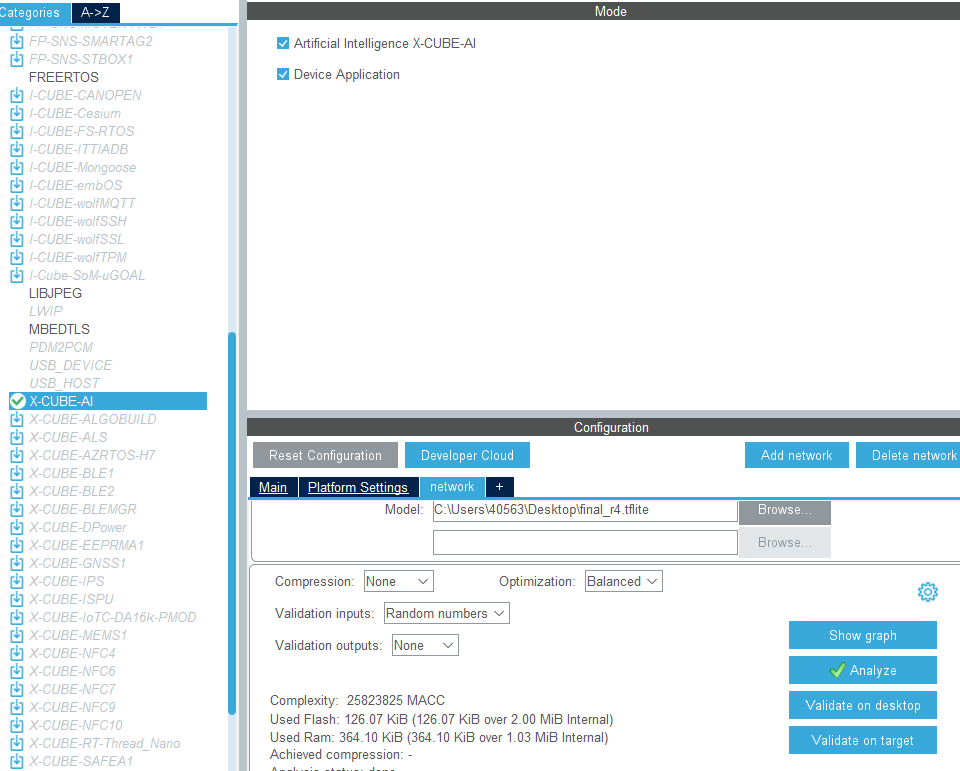
Task: Click download icon next to X-CUBE-ALS
Action: [17, 437]
